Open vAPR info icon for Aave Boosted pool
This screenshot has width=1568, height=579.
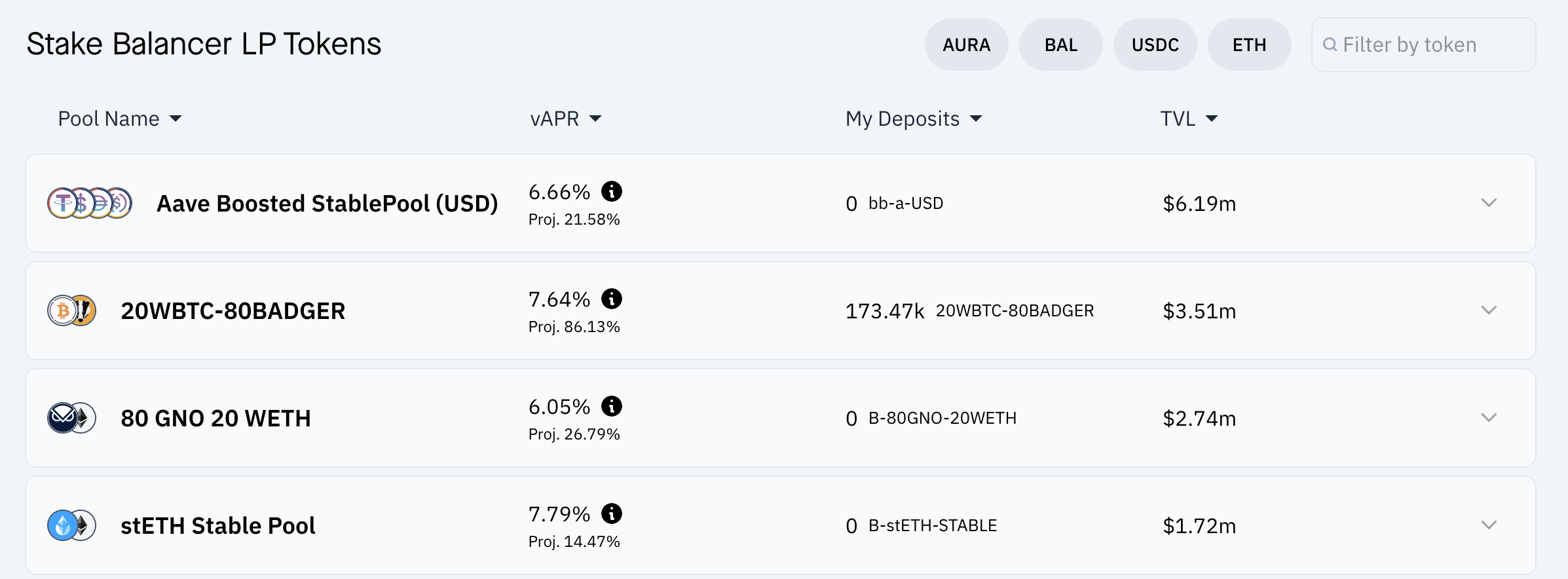click(612, 191)
